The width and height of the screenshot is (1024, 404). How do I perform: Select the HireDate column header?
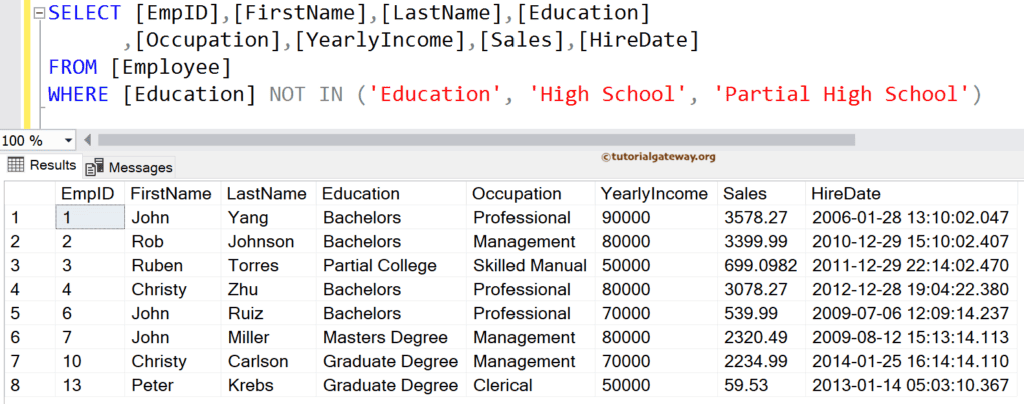pos(912,193)
